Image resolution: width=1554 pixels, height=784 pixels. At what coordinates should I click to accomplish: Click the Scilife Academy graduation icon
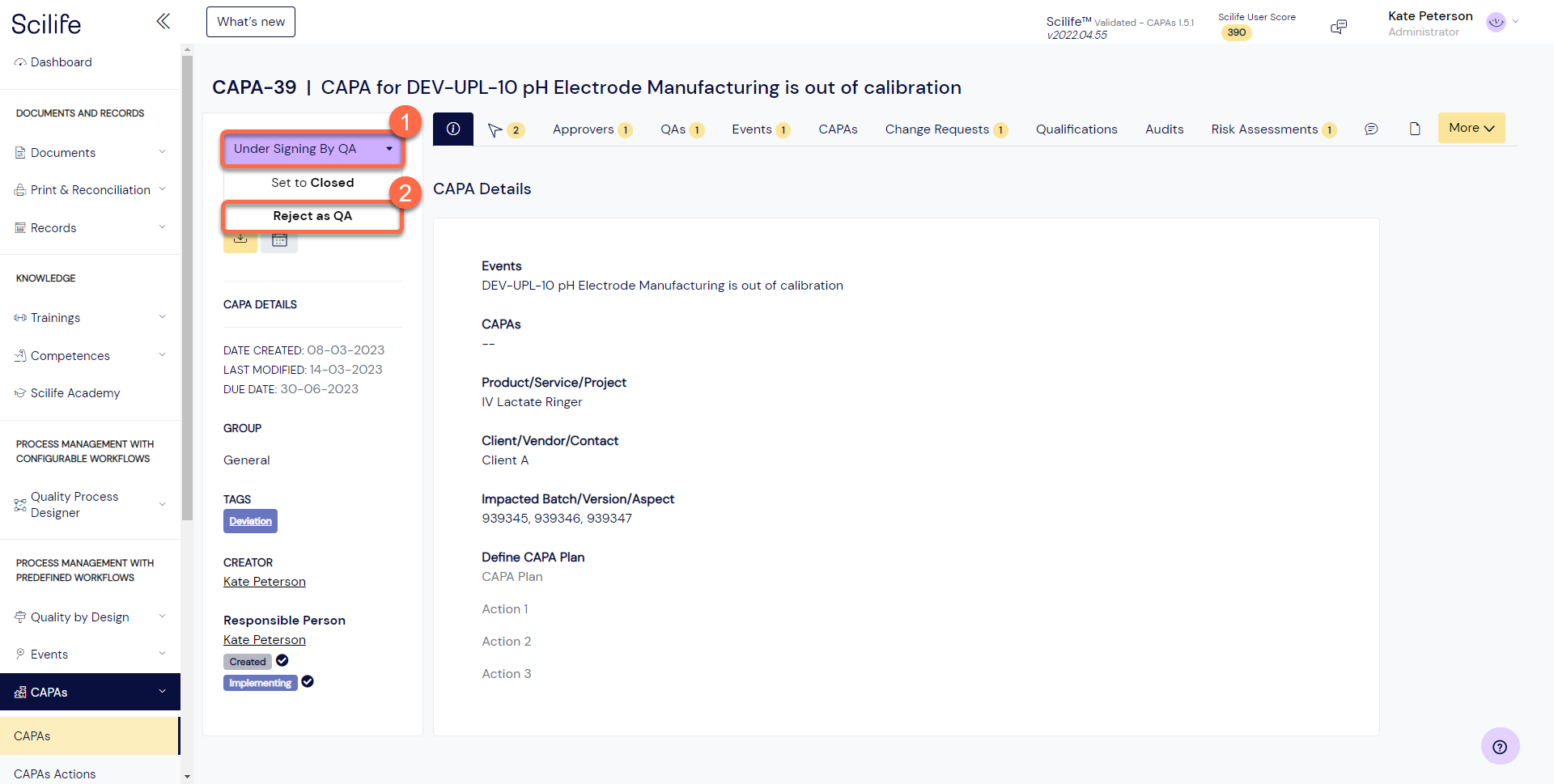(20, 393)
